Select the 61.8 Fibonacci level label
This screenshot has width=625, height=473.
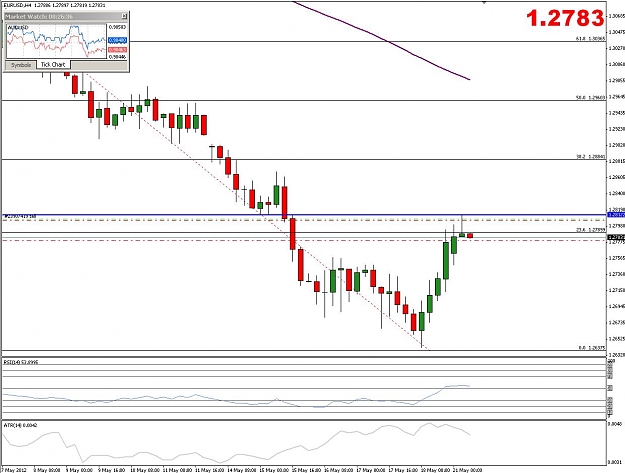point(591,39)
